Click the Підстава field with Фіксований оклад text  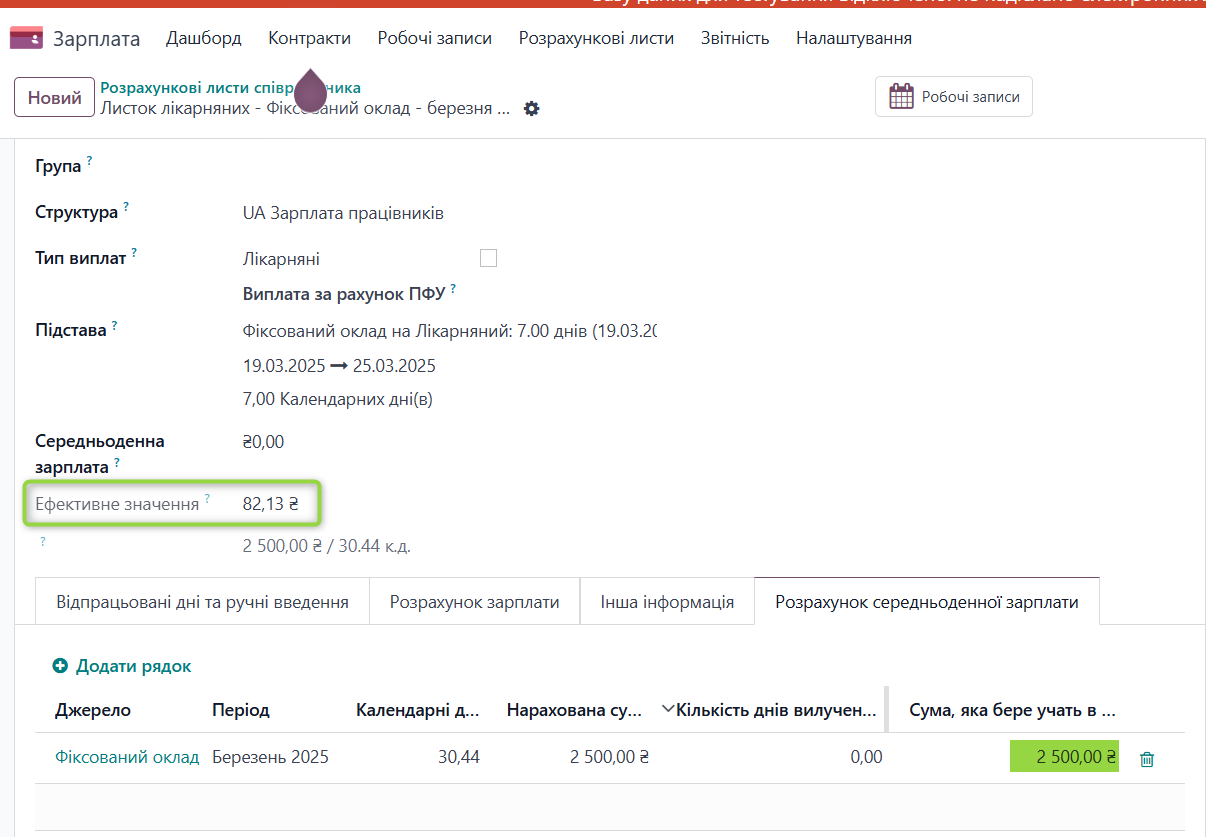pyautogui.click(x=448, y=330)
